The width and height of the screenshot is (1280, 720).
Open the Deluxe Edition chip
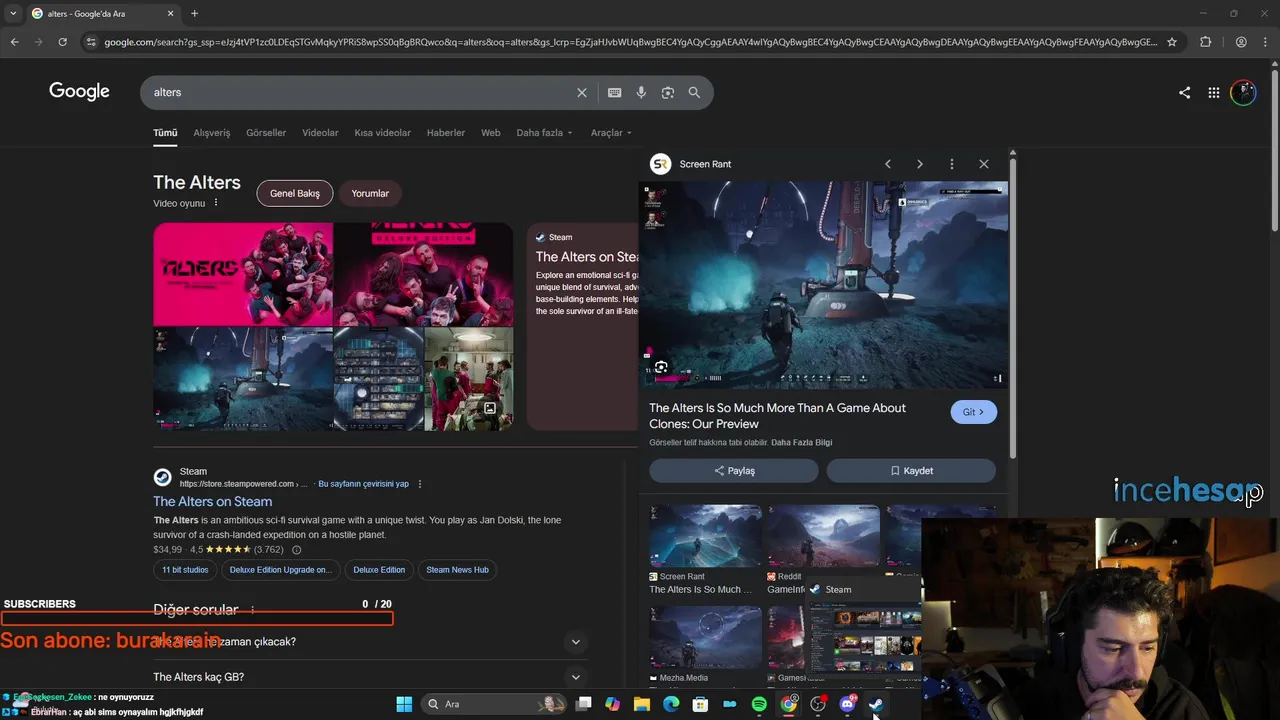tap(379, 570)
